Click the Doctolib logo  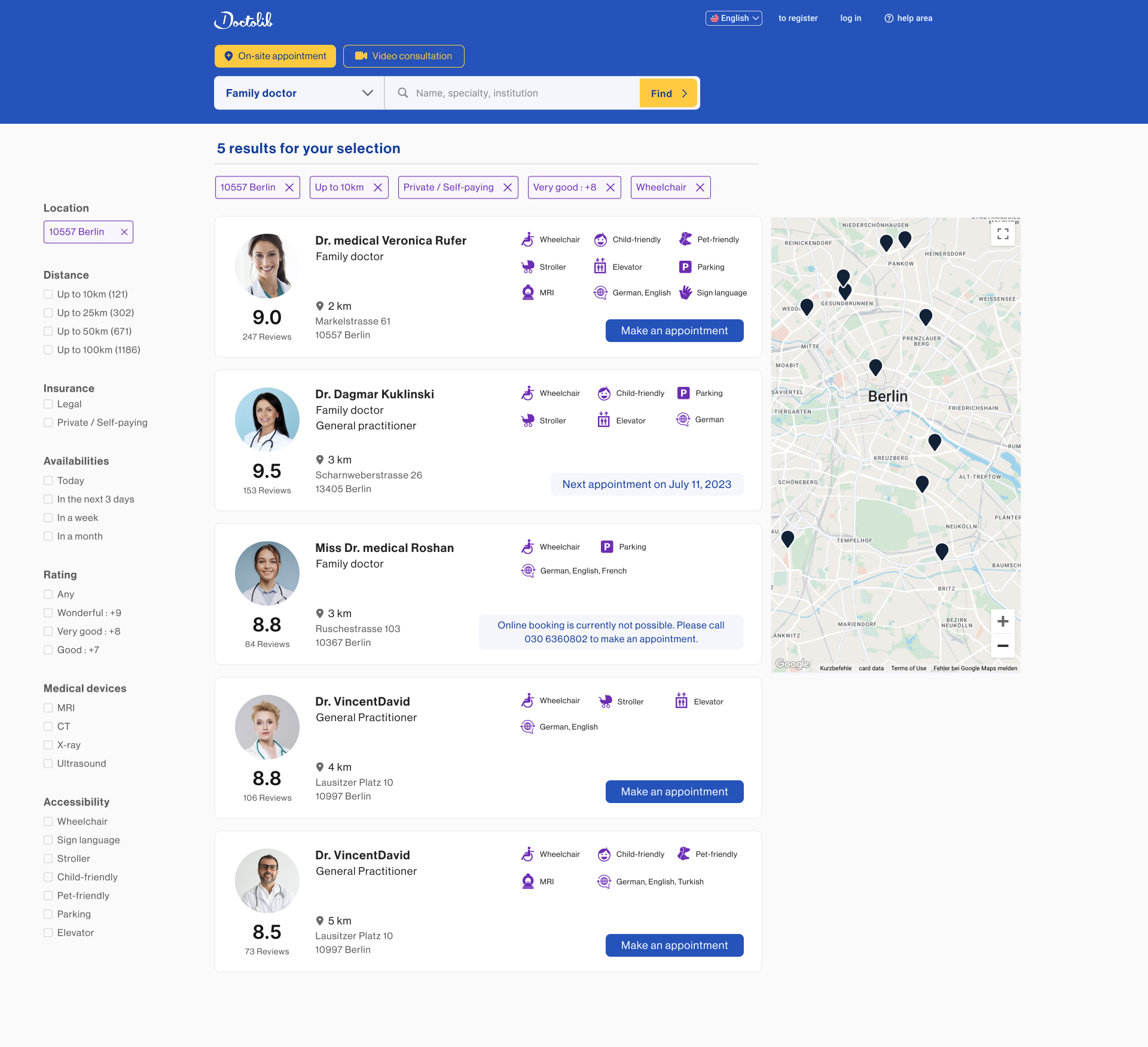click(x=243, y=20)
